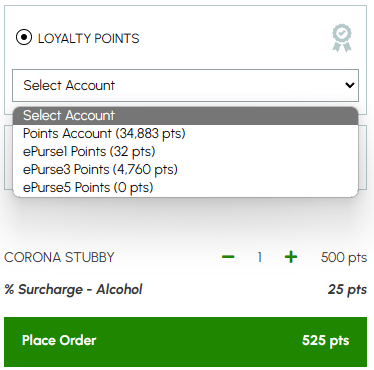Choose the highlighted Select Account placeholder option
This screenshot has width=374, height=370.
click(x=185, y=116)
